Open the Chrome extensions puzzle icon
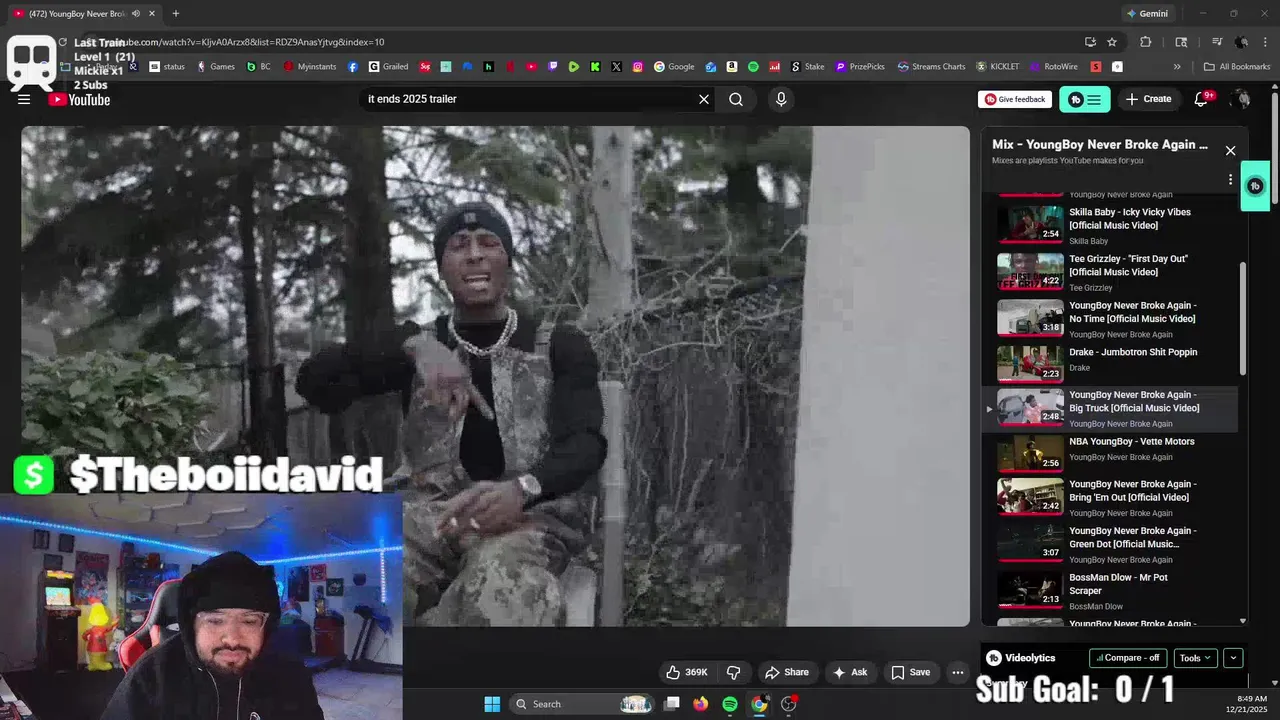1280x720 pixels. click(1146, 42)
